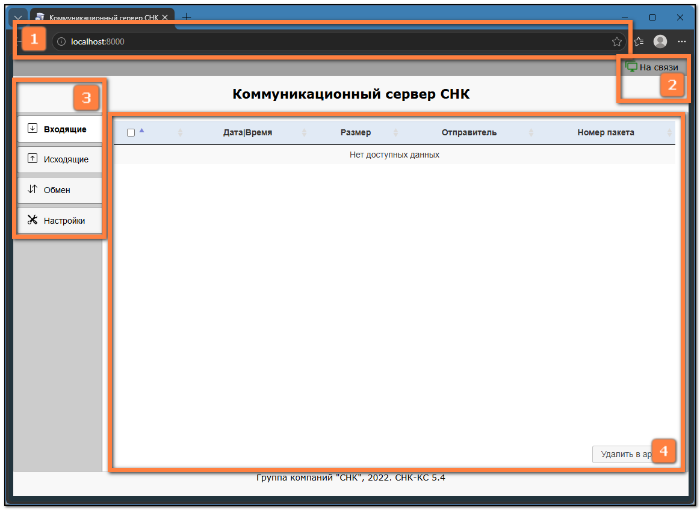The height and width of the screenshot is (510, 700).
Task: Toggle the select-all checkbox in table header
Action: point(131,133)
